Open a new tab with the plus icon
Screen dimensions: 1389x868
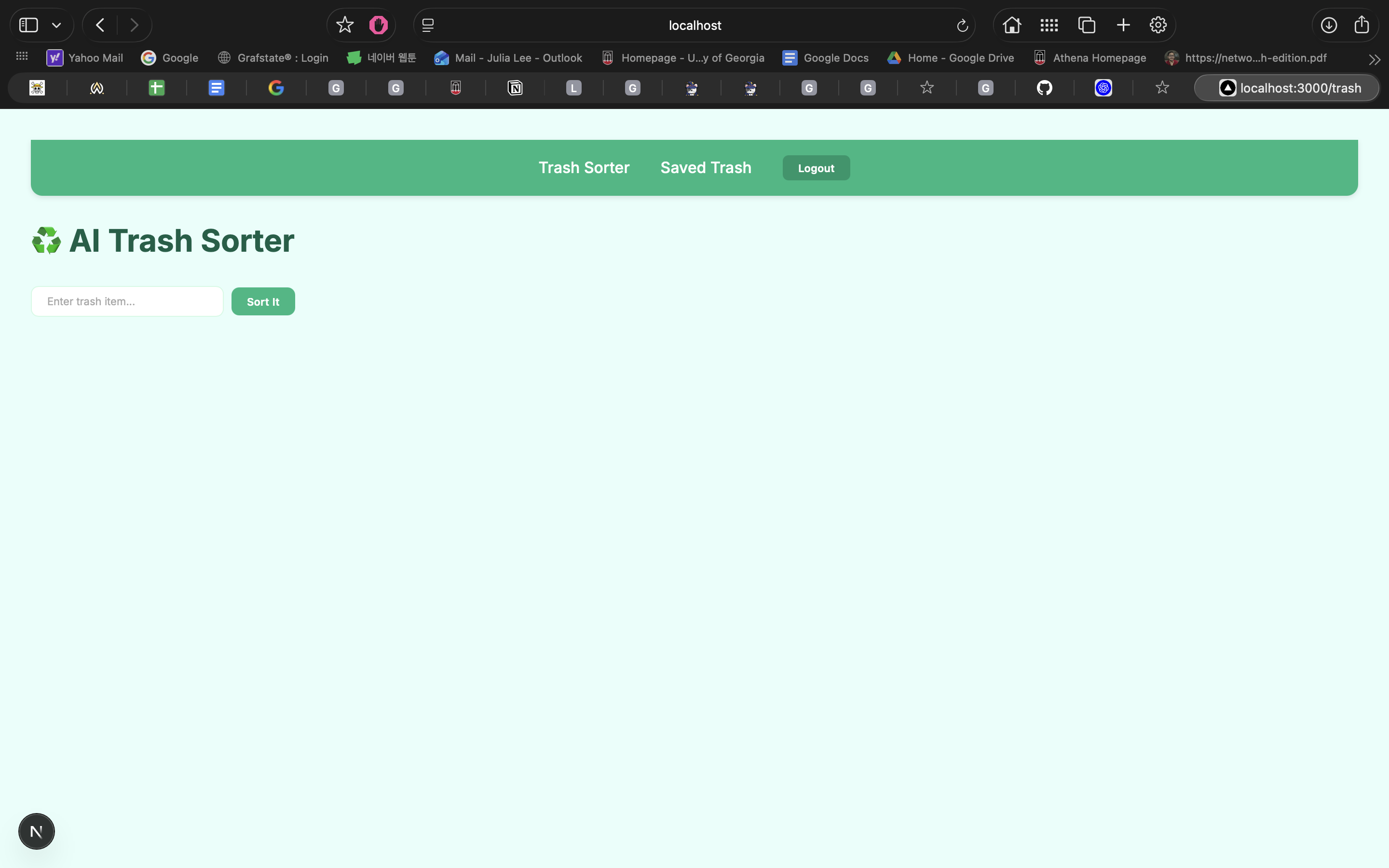1123,25
